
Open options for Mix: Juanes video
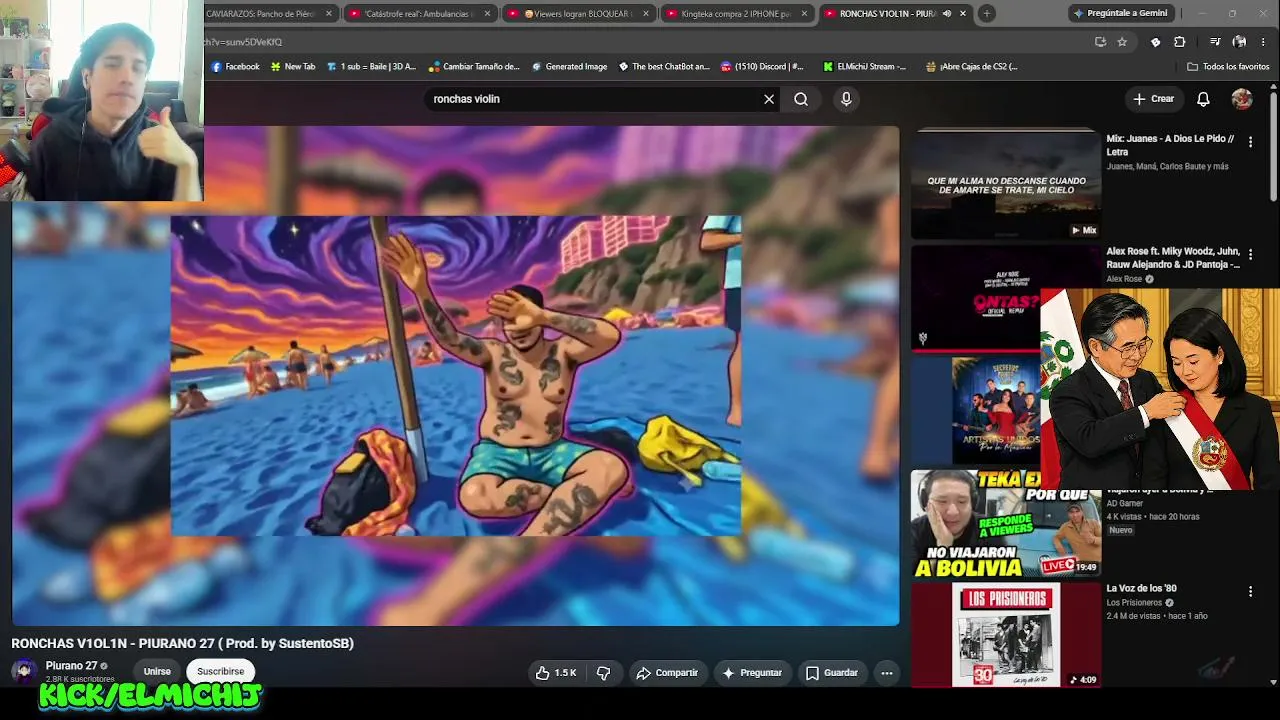[1250, 142]
